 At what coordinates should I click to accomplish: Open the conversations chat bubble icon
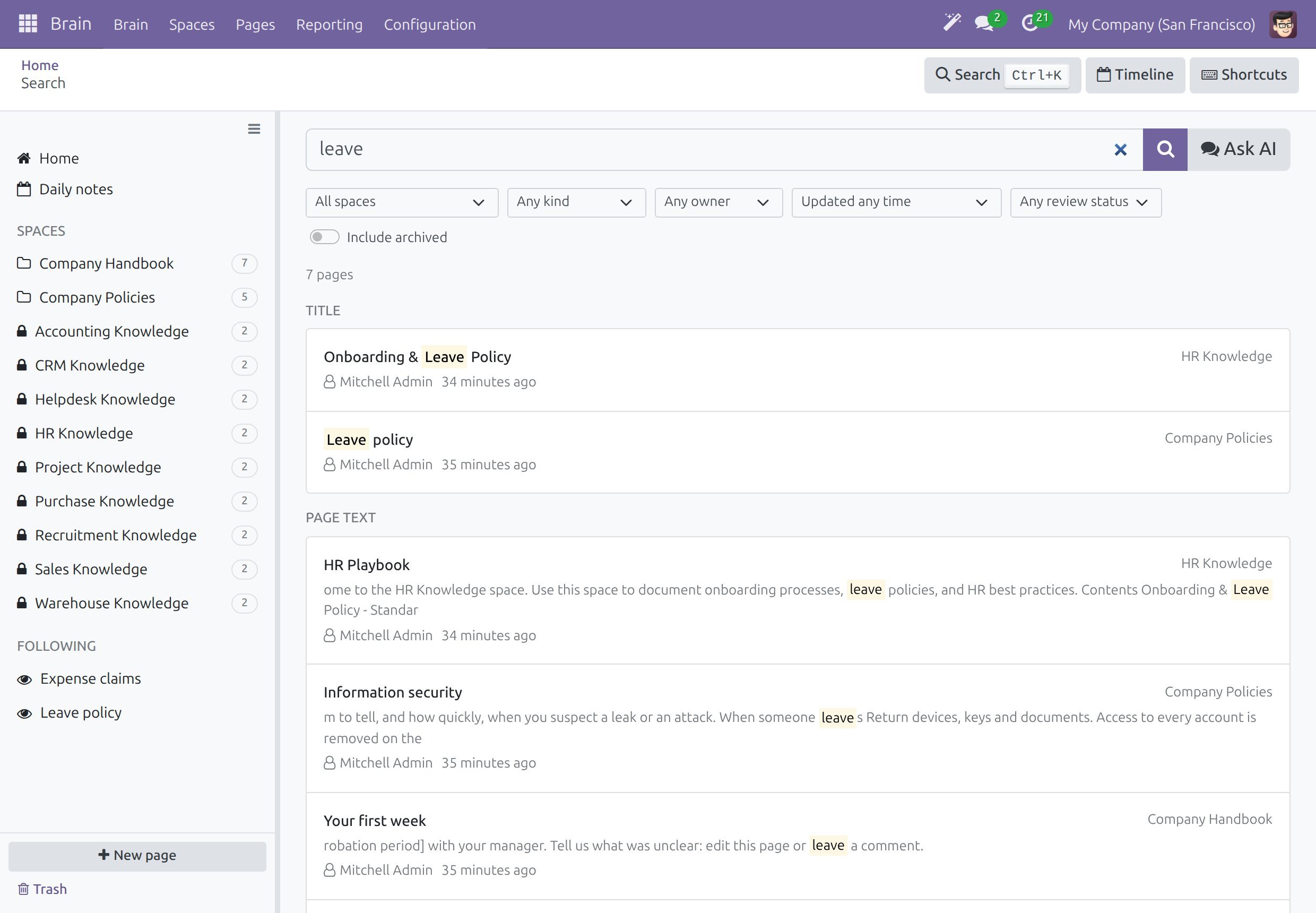(x=984, y=24)
